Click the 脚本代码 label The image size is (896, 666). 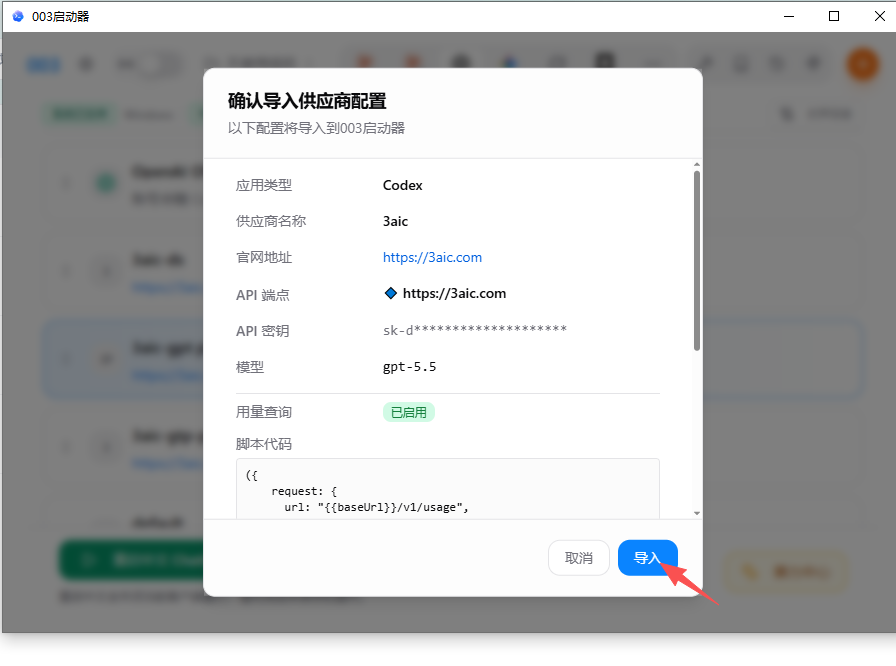(263, 444)
